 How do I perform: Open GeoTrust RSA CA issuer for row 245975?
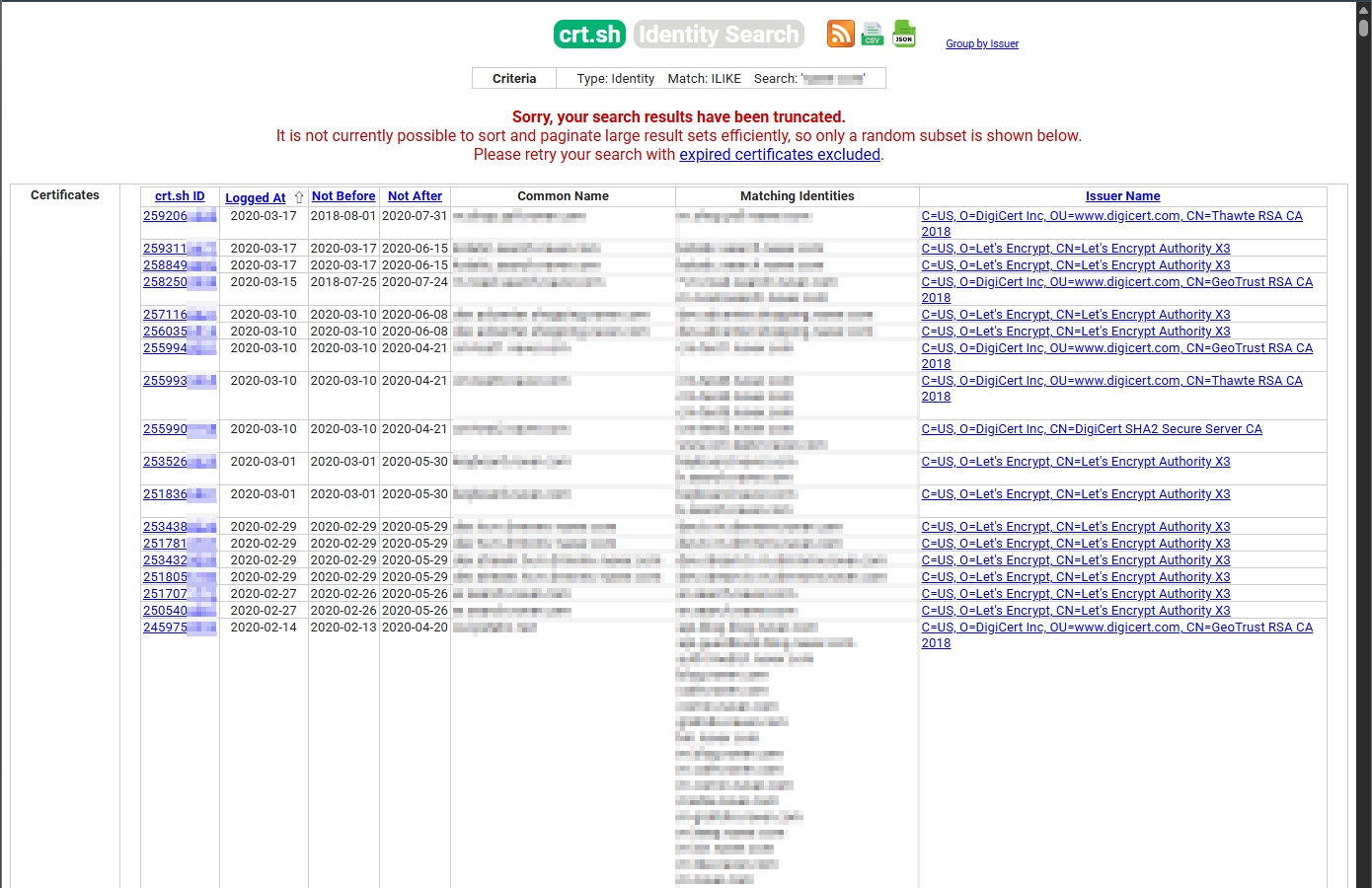pos(1116,628)
